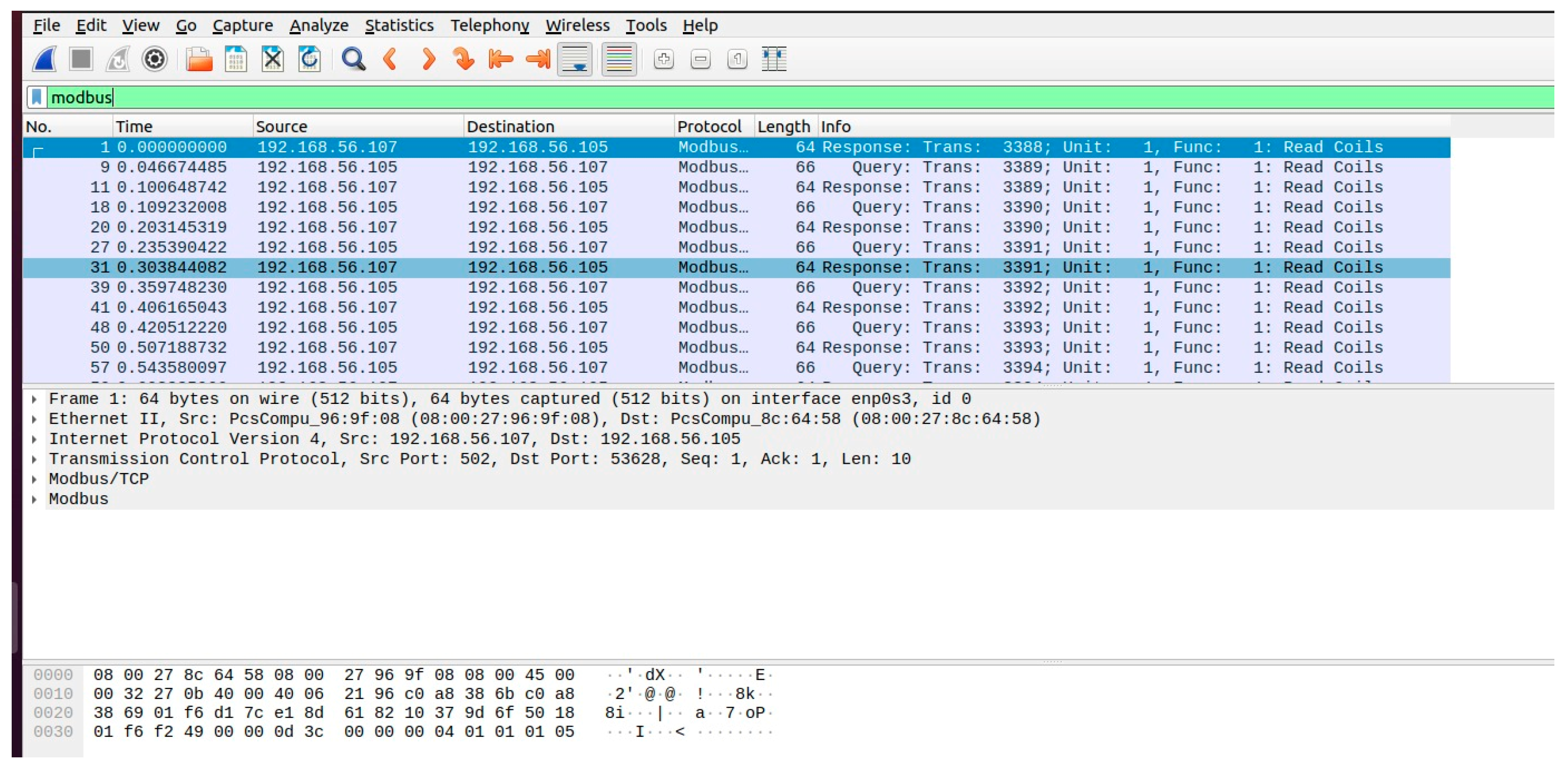This screenshot has width=1568, height=770.
Task: Expand Transmission Control Protocol details
Action: click(35, 459)
